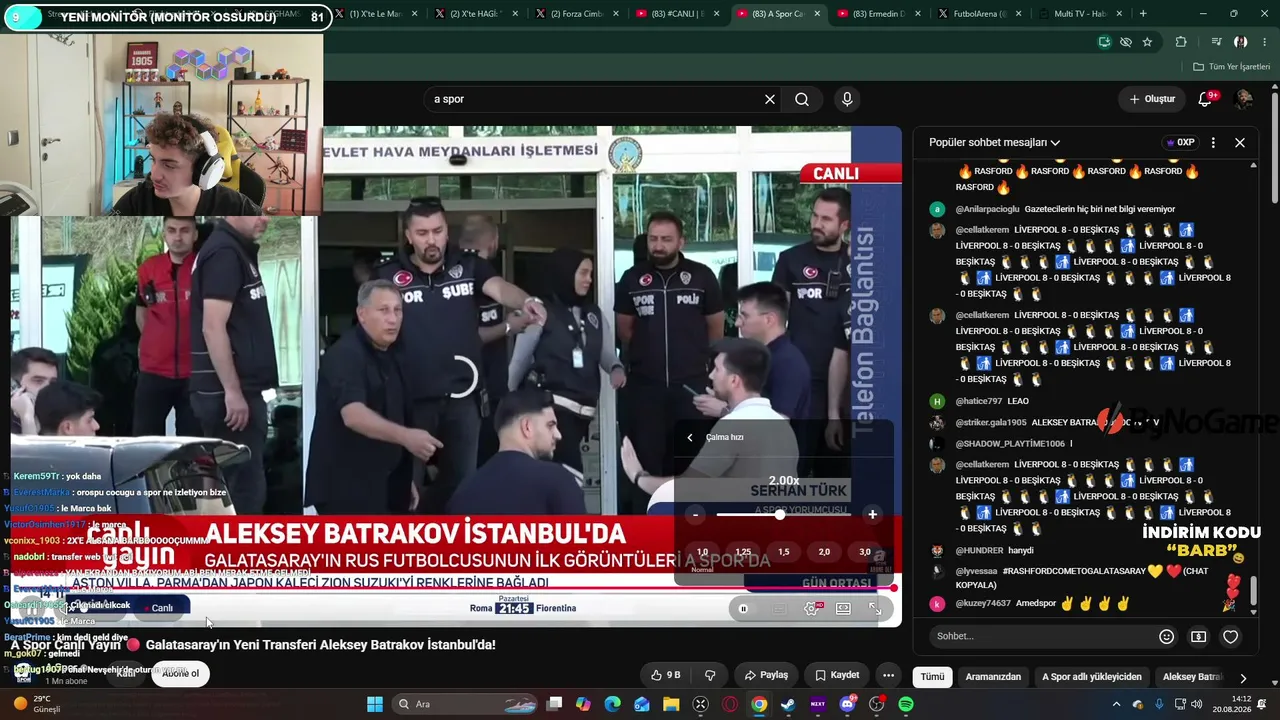Open the new browser tab
1280x720 pixels.
click(x=1143, y=14)
